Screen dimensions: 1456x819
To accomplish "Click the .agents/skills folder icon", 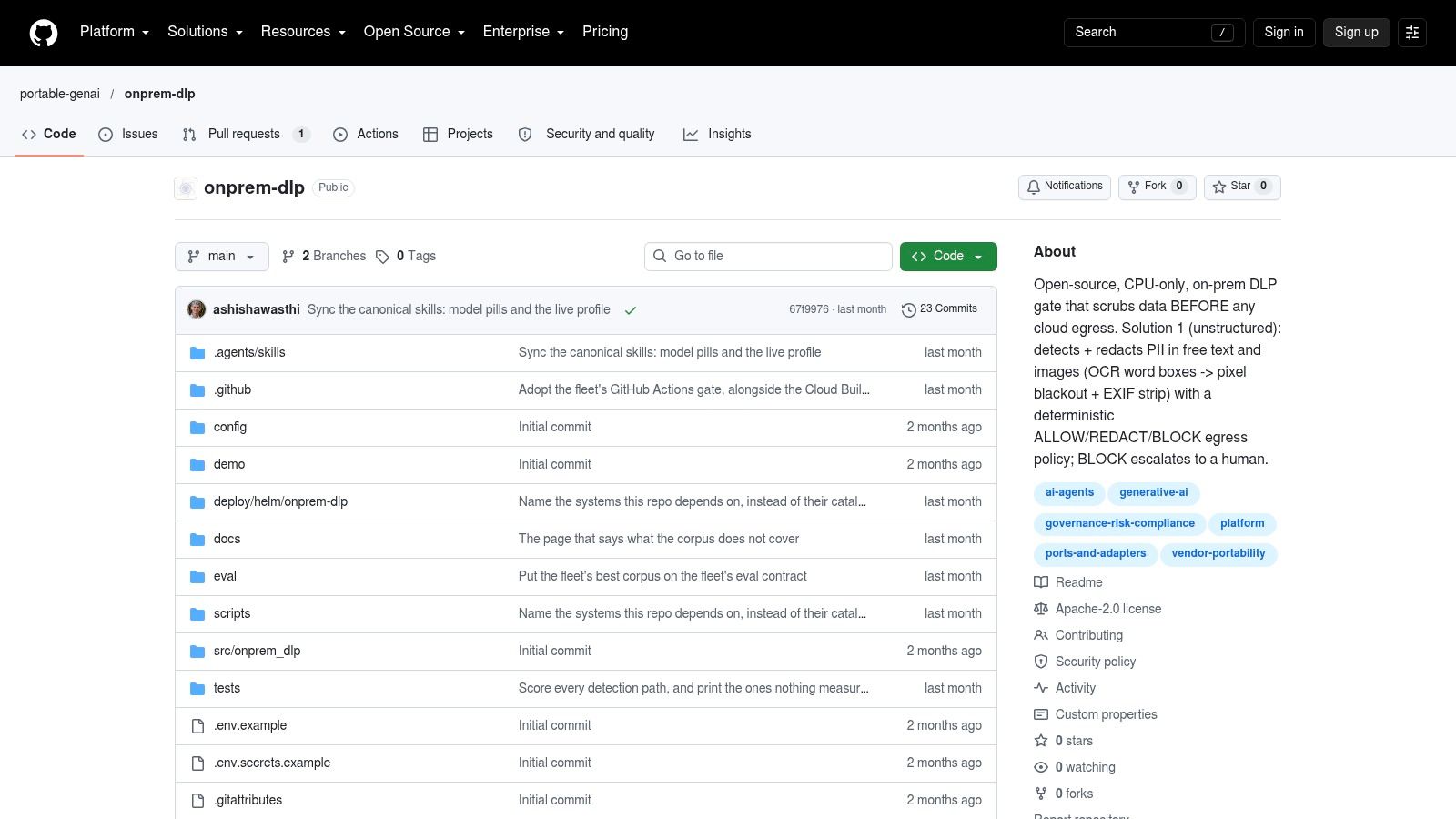I will tap(197, 353).
